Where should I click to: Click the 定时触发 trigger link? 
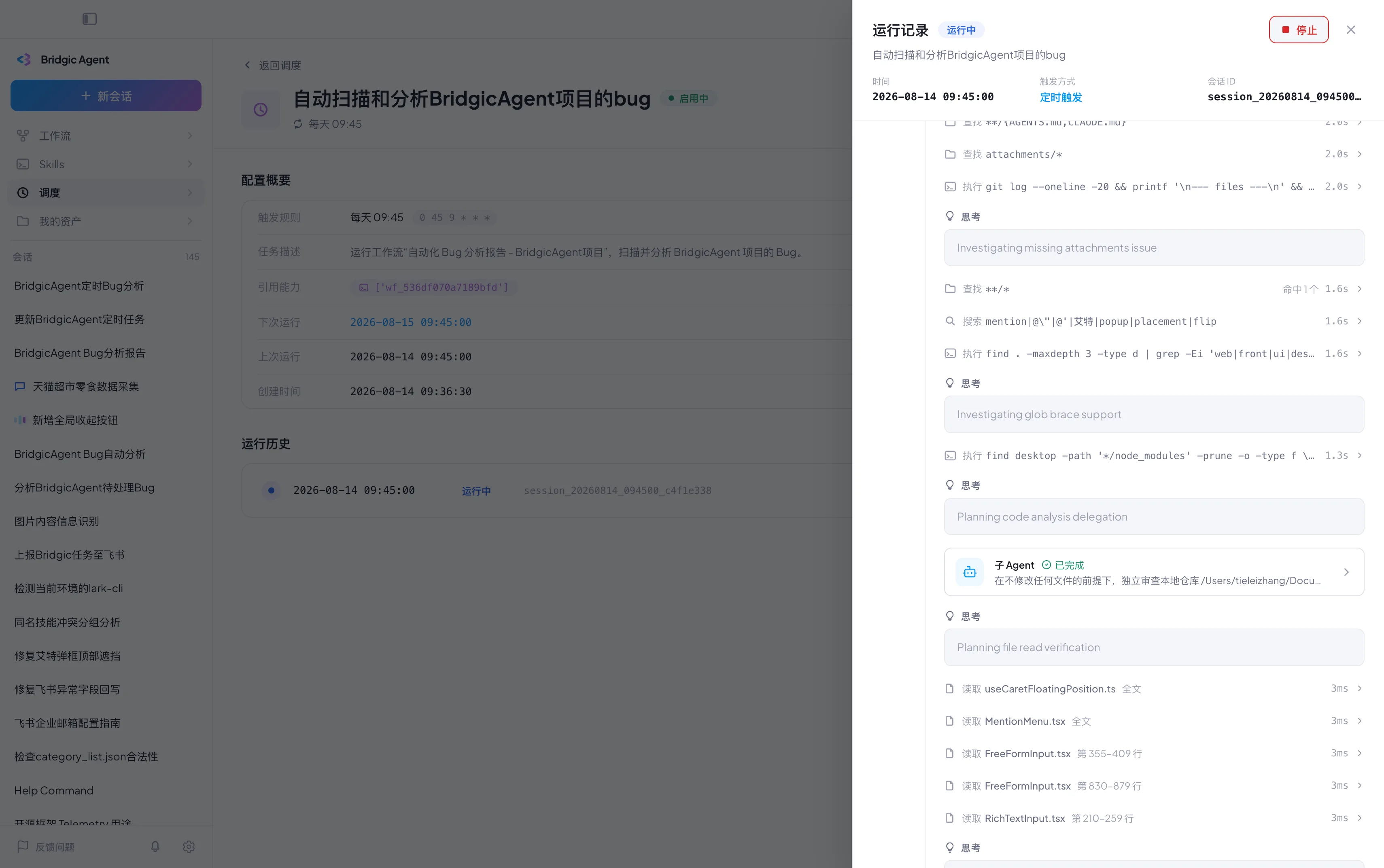point(1061,97)
